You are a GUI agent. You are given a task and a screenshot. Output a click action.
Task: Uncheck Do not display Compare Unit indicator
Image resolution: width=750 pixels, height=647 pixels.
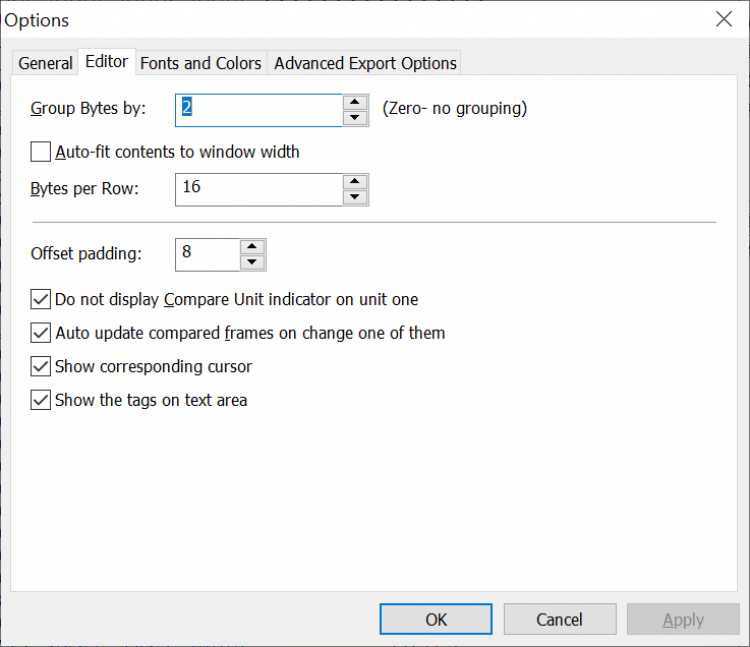[41, 299]
